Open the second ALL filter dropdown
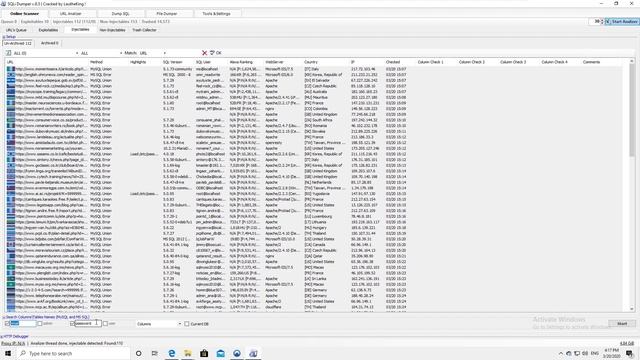Viewport: 640px width, 360px height. [x=121, y=53]
